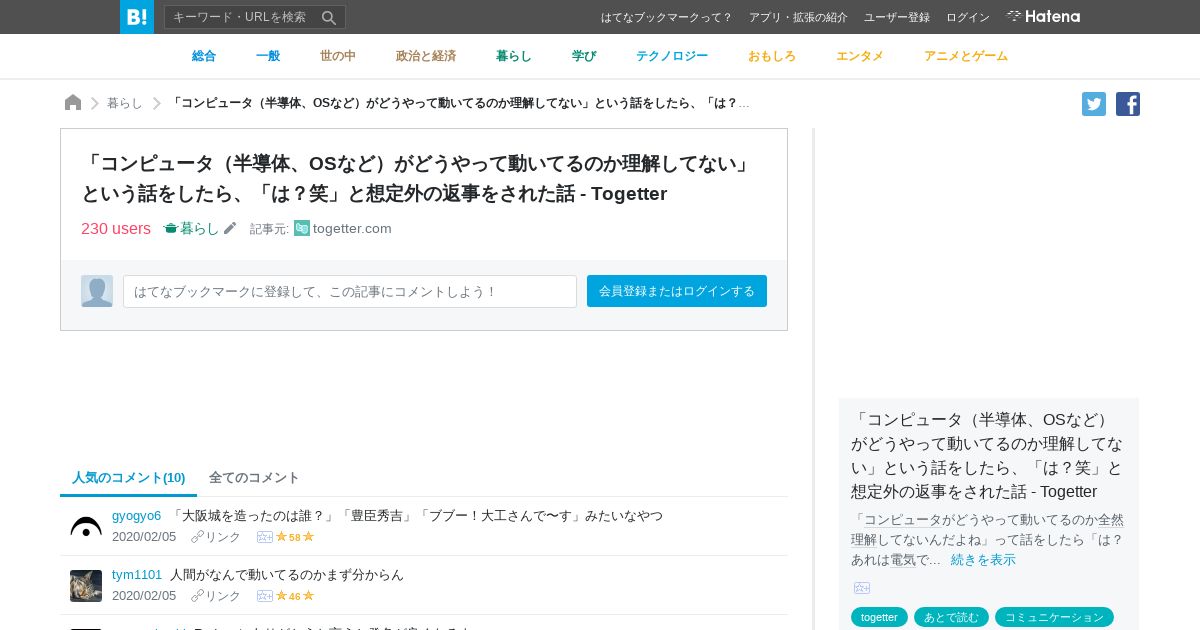
Task: Click the 58 star count
Action: point(295,537)
